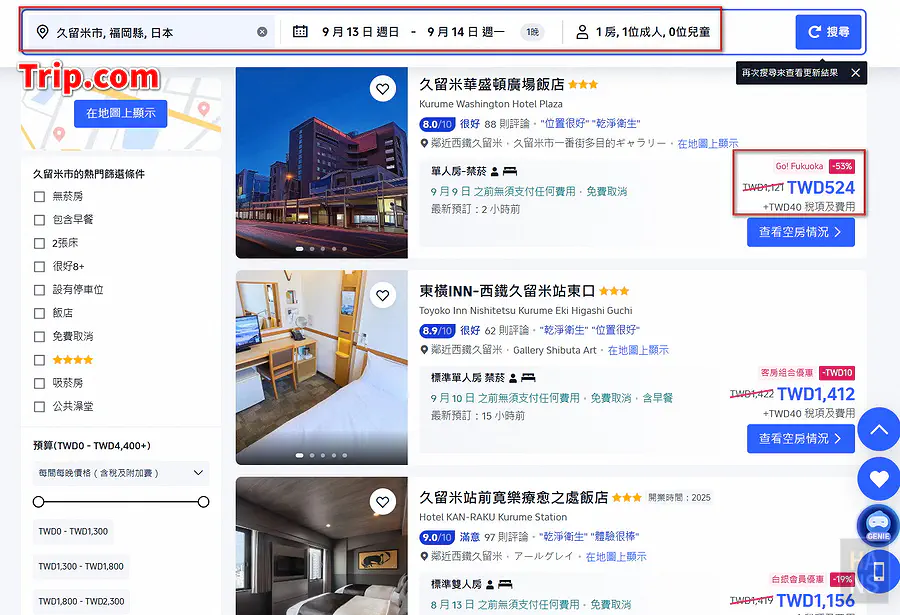Close the search-again tooltip
This screenshot has height=615, width=900.
pos(855,73)
